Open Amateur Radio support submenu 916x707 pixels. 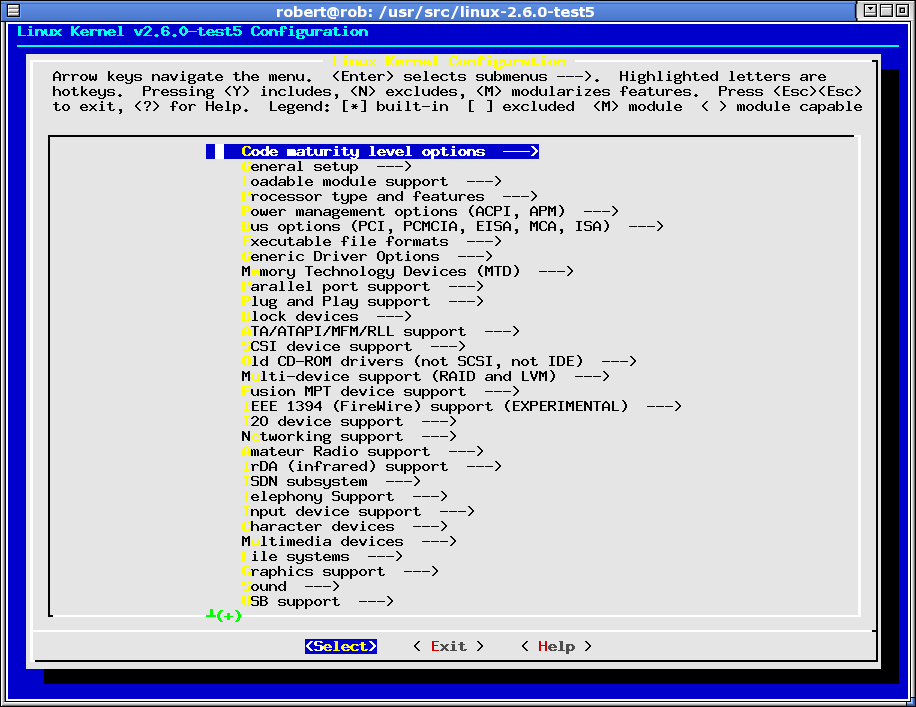[x=363, y=452]
